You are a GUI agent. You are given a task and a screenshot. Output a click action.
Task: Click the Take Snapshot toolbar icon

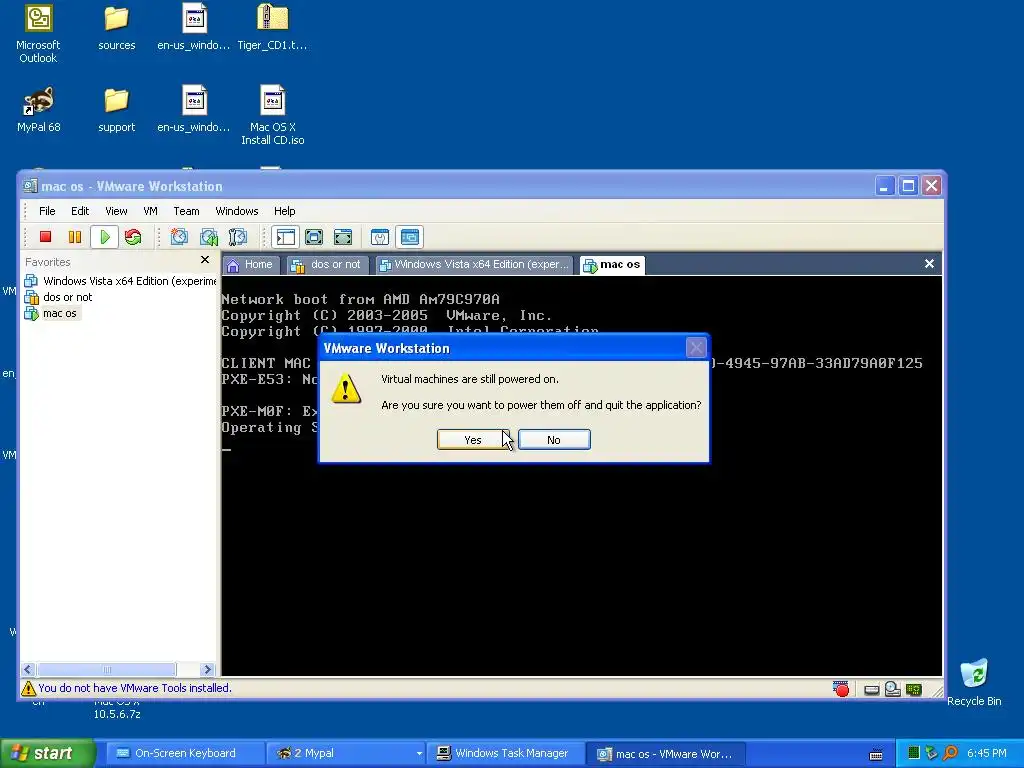[x=179, y=237]
